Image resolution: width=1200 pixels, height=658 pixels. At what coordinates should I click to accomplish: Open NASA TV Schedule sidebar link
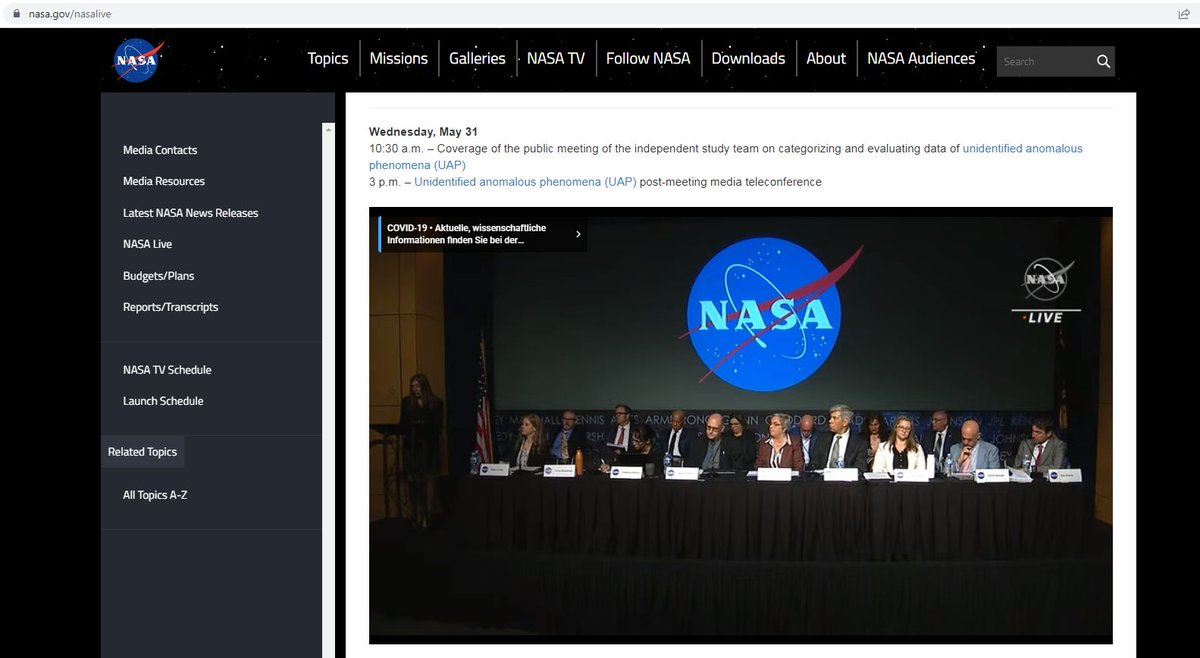pos(167,370)
